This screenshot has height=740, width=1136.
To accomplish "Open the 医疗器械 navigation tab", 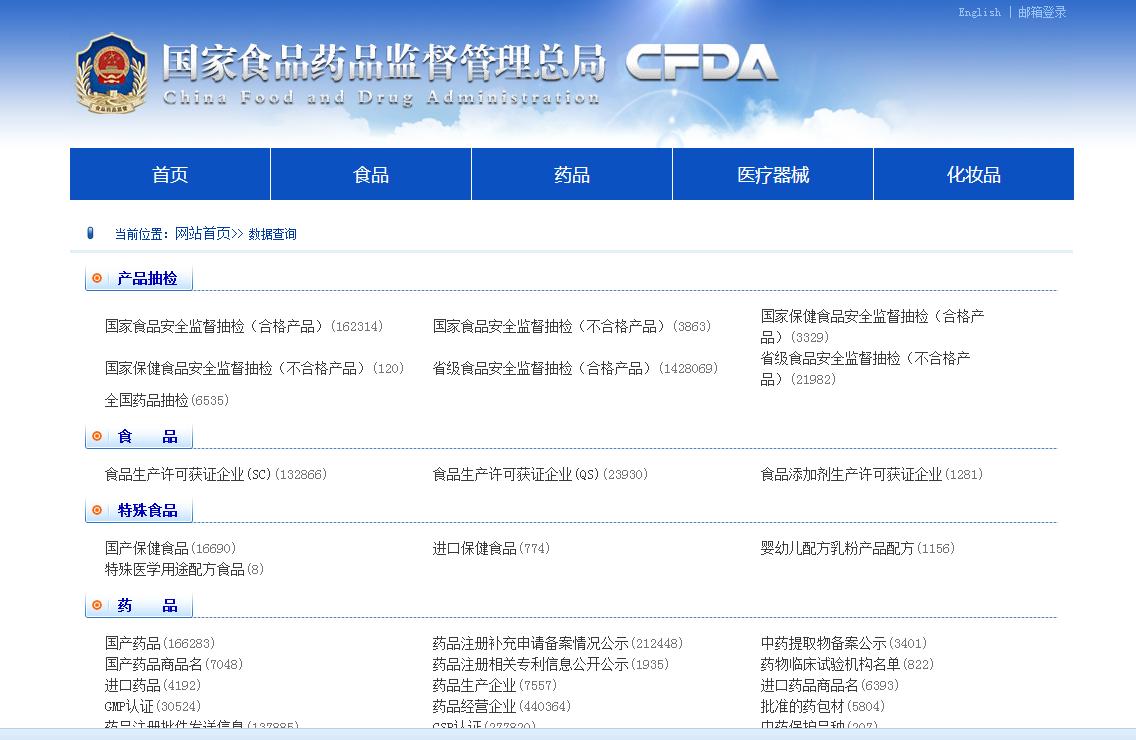I will click(773, 174).
